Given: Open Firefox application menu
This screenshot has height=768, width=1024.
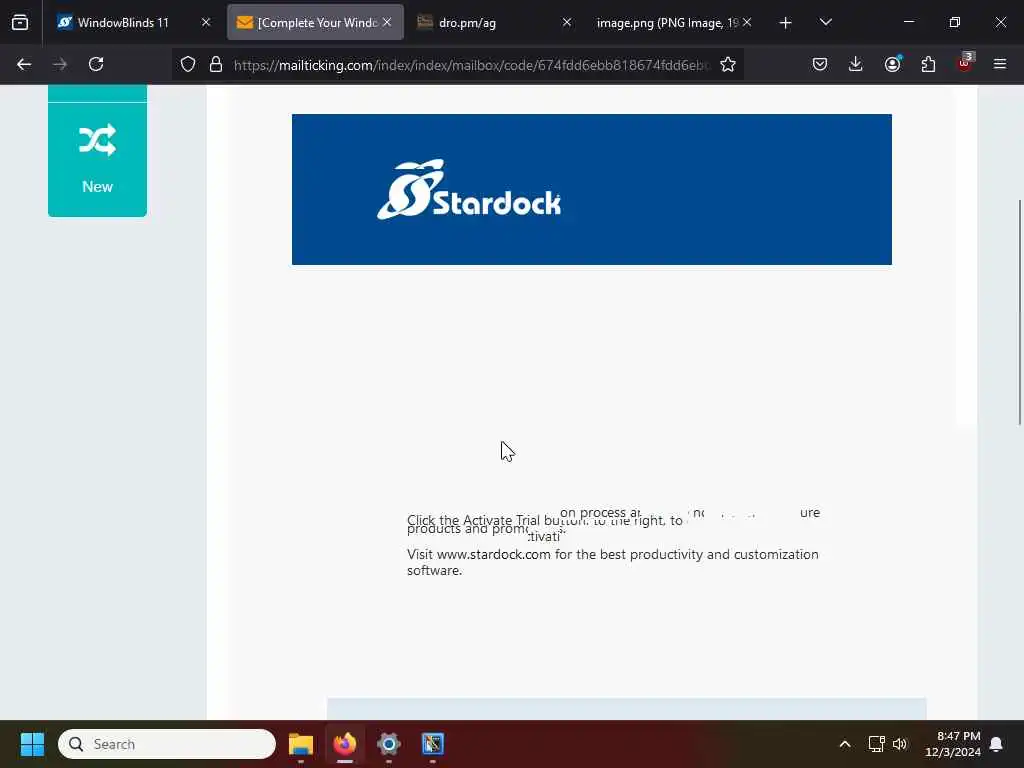Looking at the screenshot, I should (1000, 64).
